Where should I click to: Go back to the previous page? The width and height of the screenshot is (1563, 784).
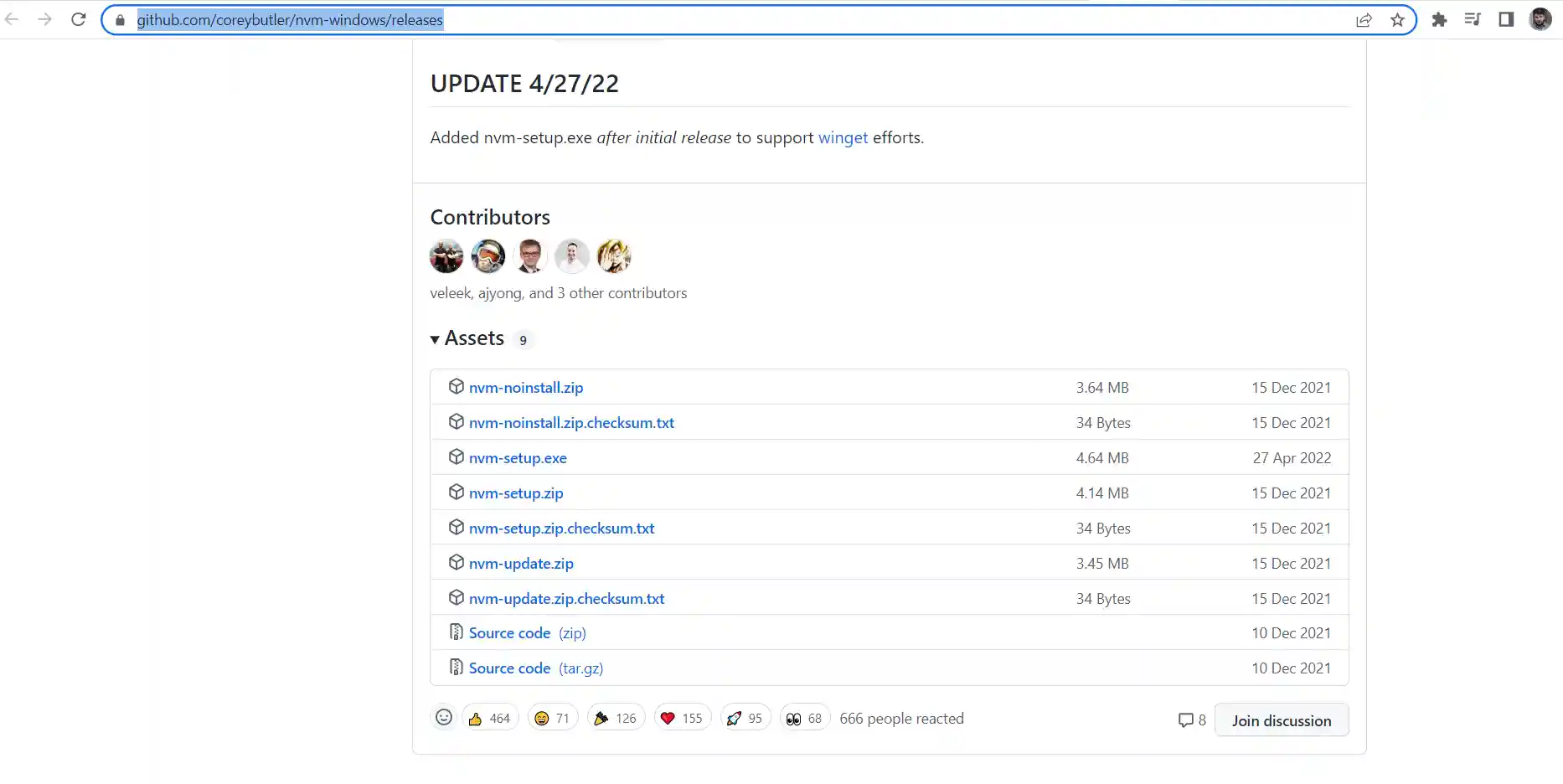[13, 19]
